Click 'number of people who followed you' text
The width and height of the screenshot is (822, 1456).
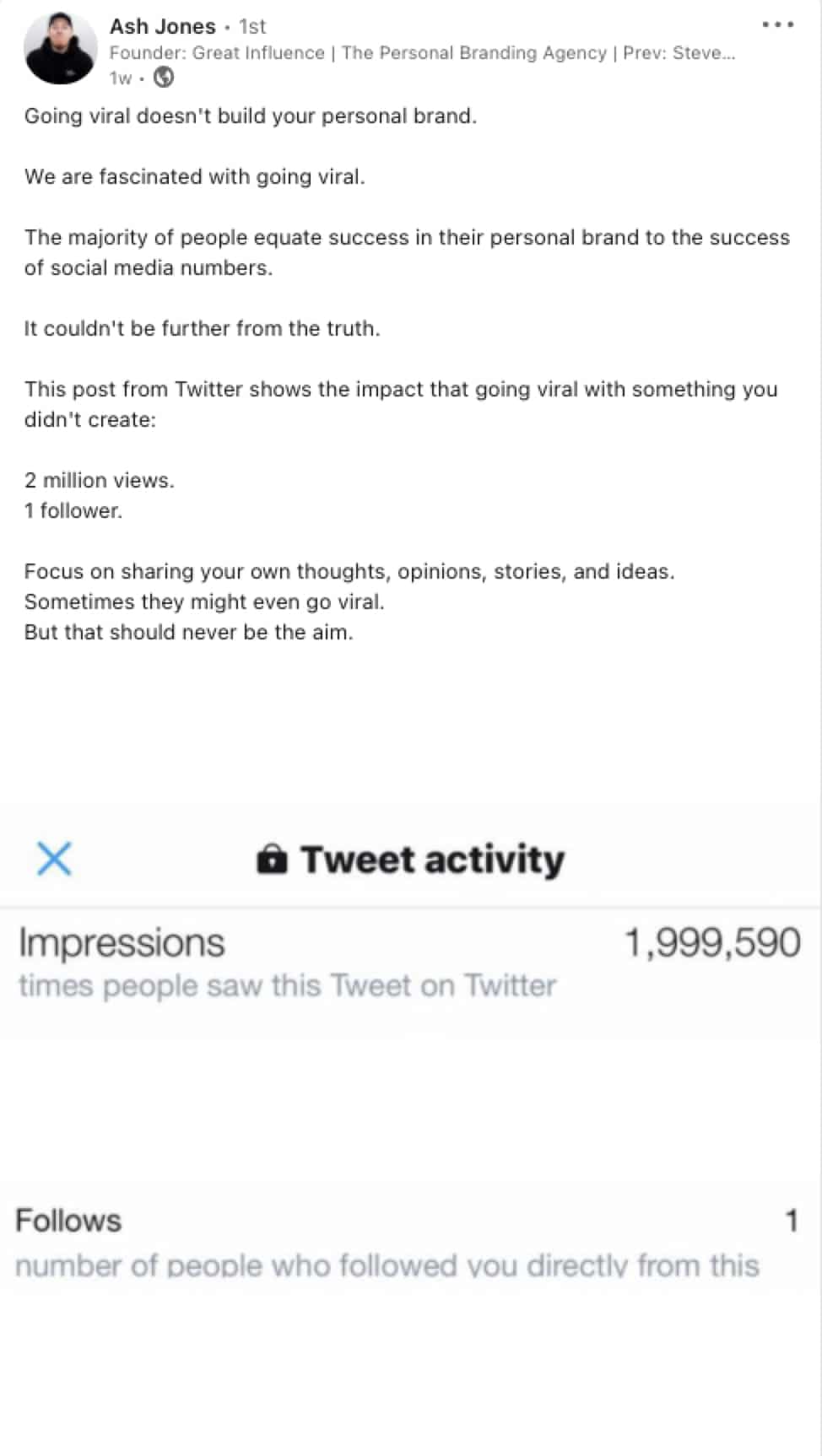(387, 1265)
